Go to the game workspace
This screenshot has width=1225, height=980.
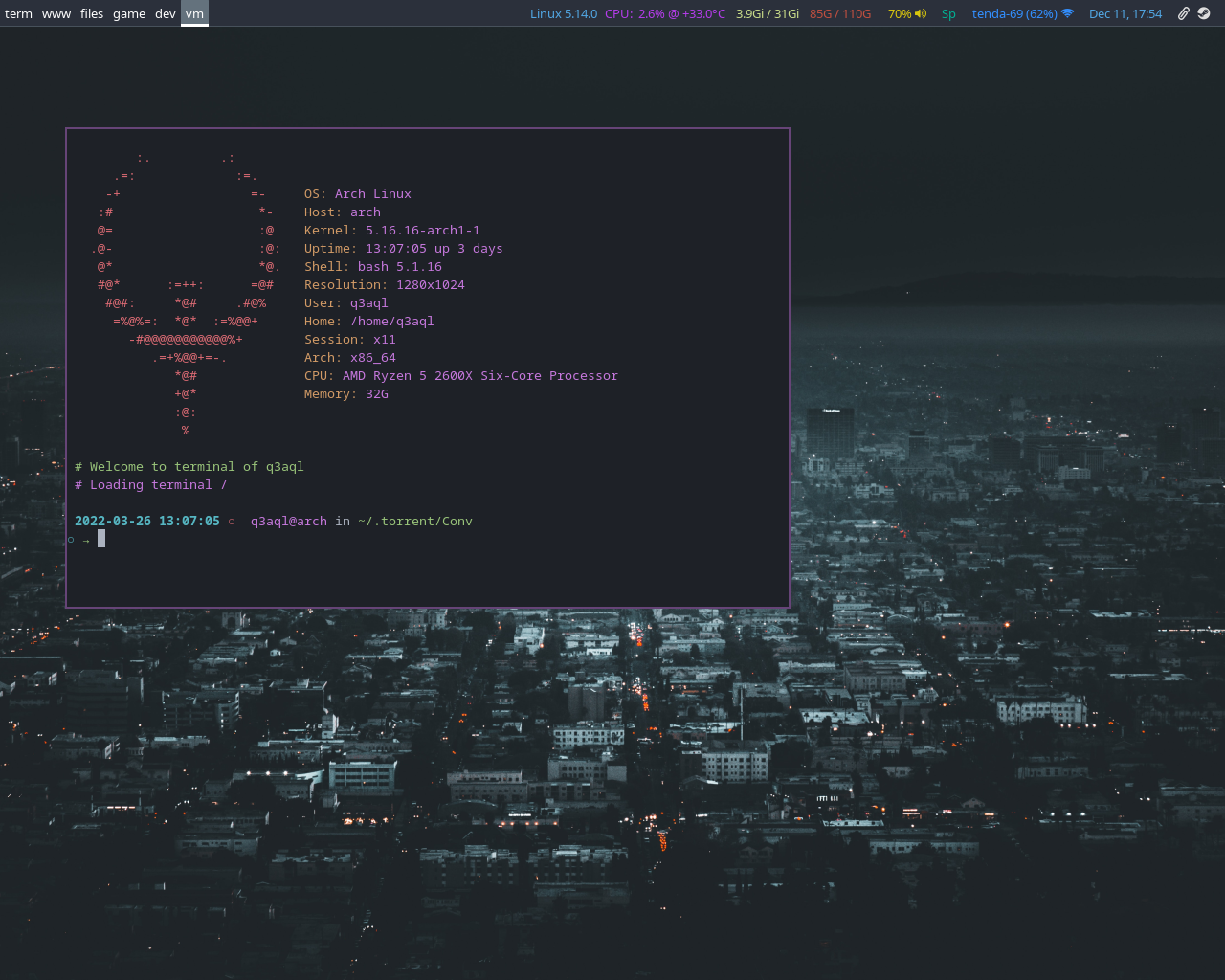(129, 13)
